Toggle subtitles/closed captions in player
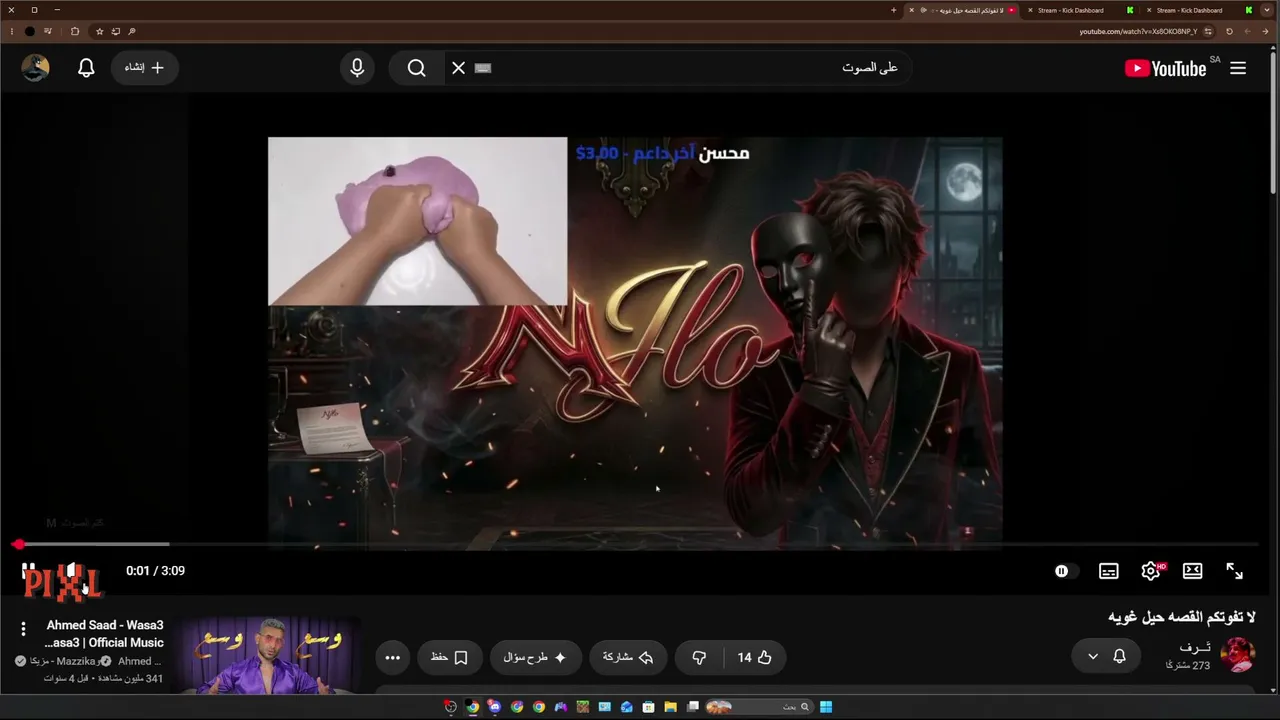The image size is (1280, 720). pos(1109,571)
